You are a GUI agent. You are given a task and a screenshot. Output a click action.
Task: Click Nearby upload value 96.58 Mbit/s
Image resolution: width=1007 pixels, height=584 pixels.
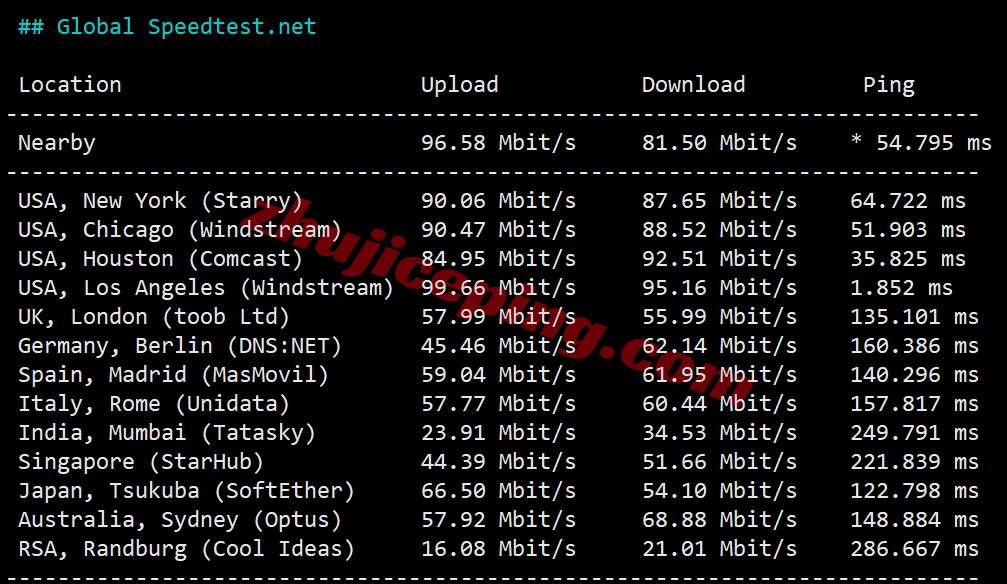pos(498,143)
